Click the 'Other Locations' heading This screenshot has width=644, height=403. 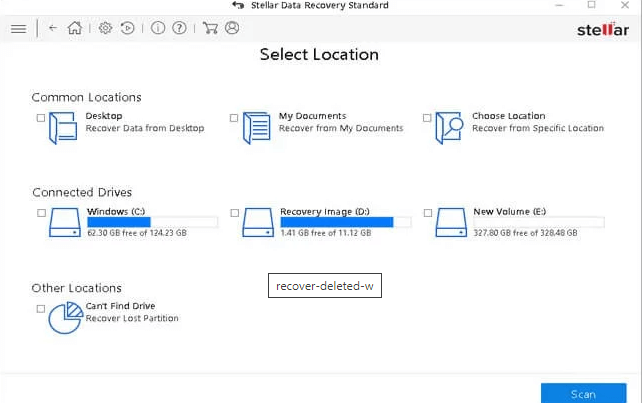77,288
